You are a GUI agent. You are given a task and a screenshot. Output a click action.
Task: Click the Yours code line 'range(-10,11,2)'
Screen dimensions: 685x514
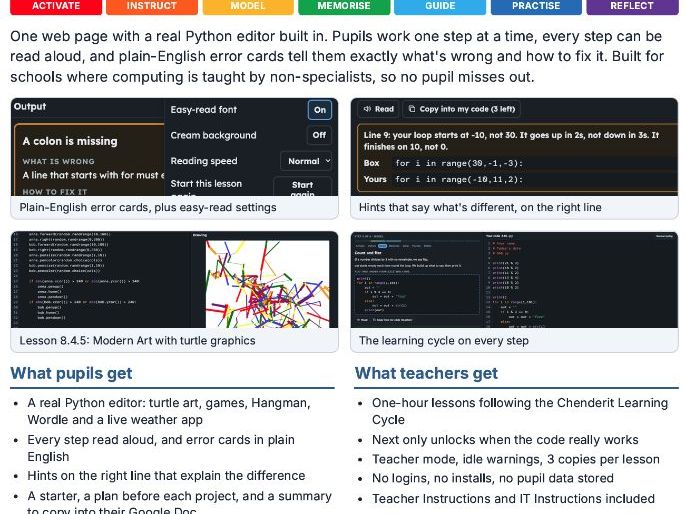pyautogui.click(x=459, y=179)
